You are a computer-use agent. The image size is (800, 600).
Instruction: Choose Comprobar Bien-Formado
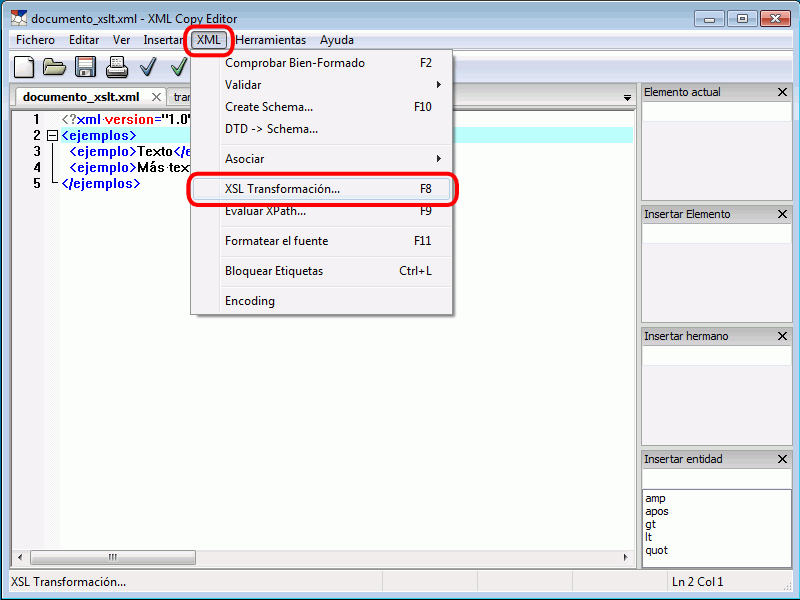322,63
